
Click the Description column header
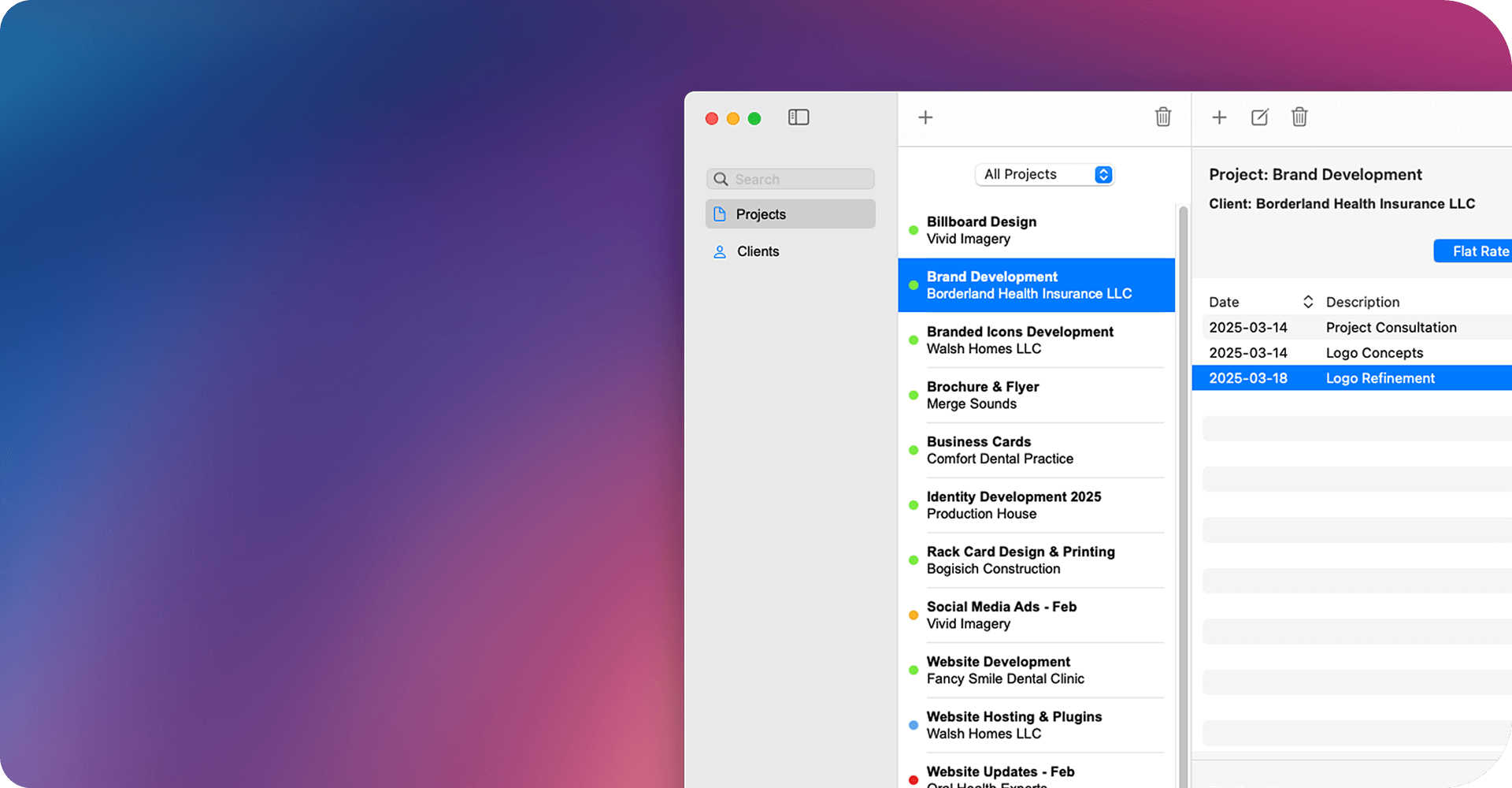pos(1362,302)
